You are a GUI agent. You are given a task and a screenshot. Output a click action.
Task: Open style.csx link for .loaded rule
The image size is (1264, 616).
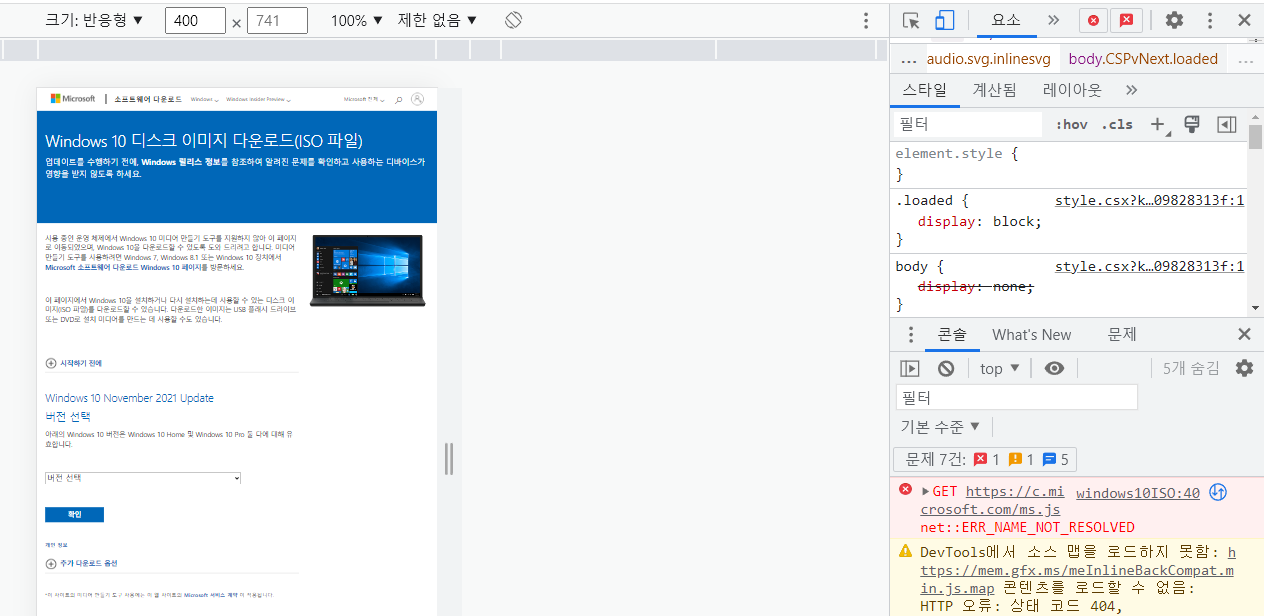[x=1149, y=200]
